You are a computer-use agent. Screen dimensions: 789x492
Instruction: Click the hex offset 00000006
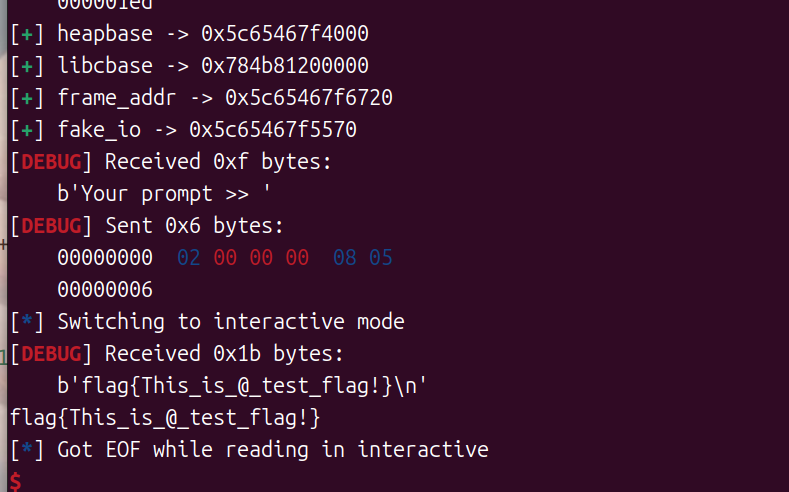pyautogui.click(x=105, y=290)
